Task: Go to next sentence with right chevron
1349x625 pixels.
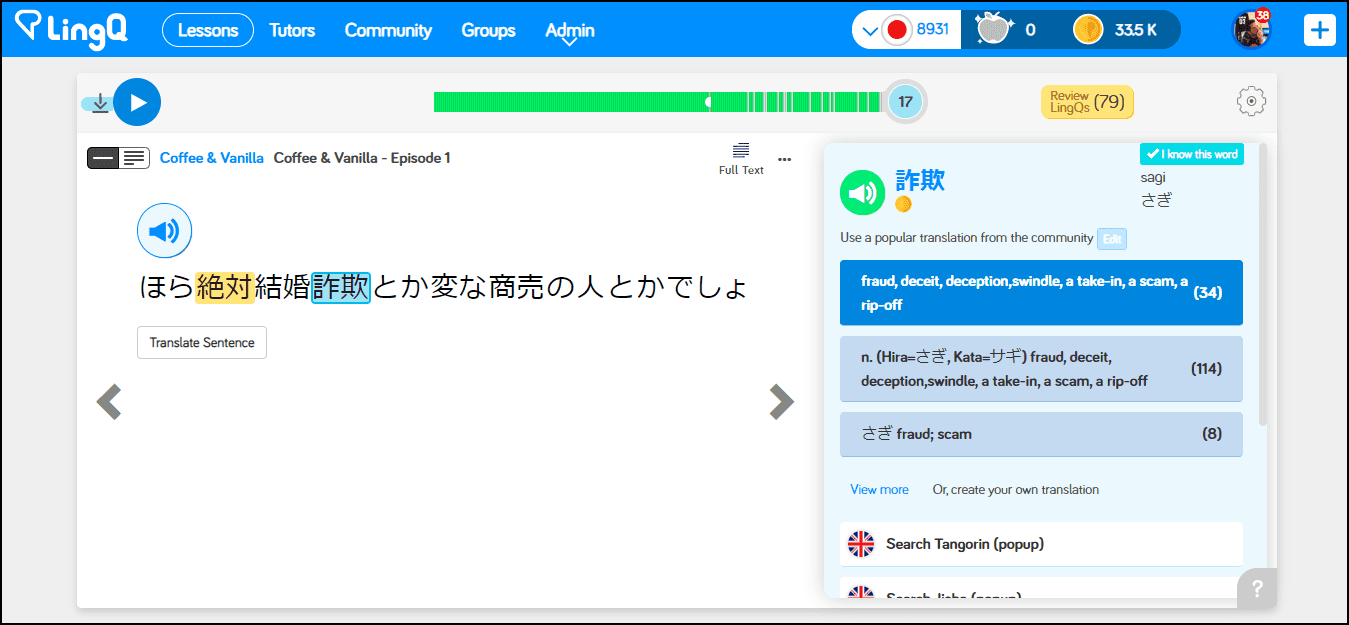Action: tap(781, 401)
